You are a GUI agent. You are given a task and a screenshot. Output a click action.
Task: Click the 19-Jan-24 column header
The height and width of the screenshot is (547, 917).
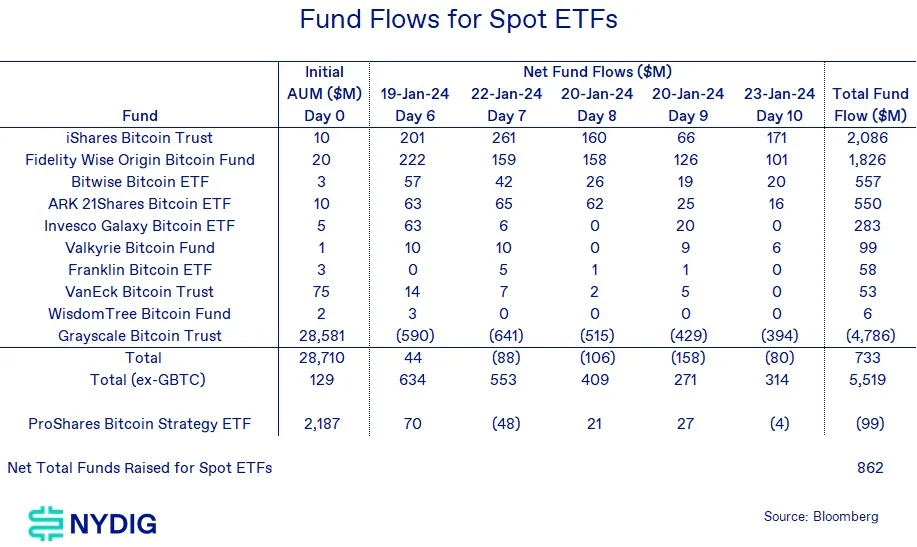coord(414,94)
